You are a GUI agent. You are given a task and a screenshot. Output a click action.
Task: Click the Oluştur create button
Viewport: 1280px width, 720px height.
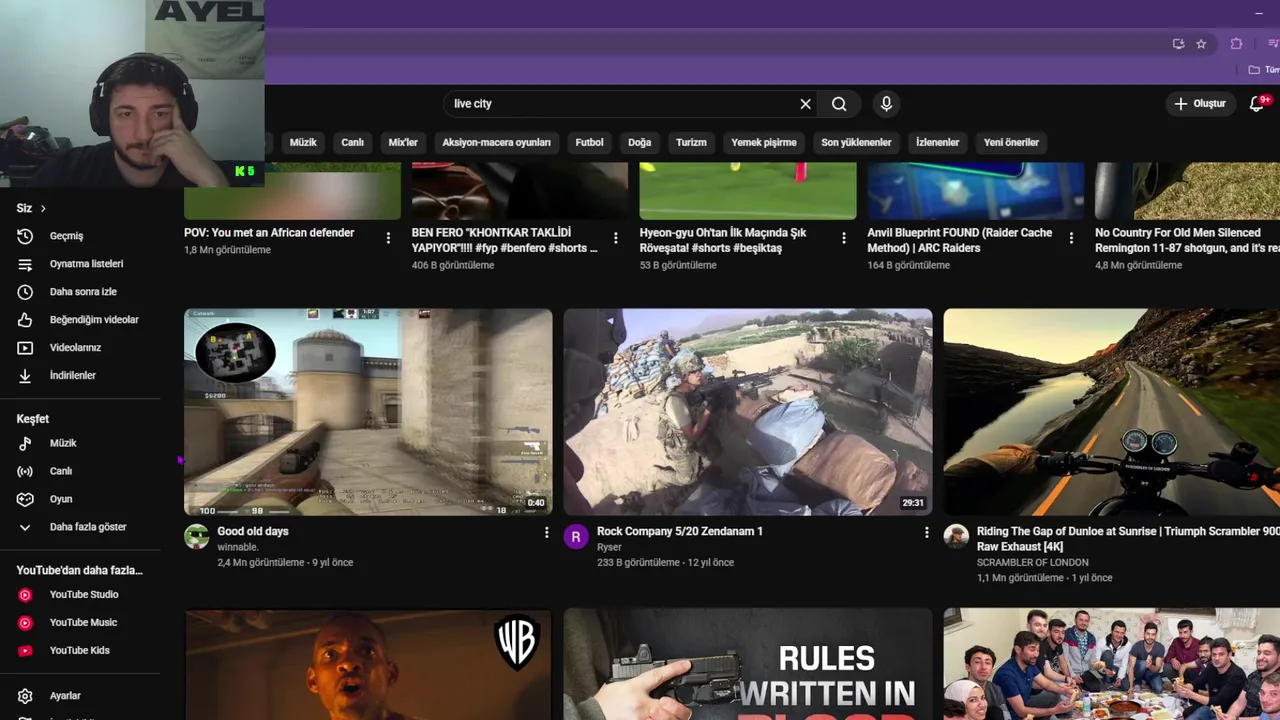pyautogui.click(x=1200, y=104)
